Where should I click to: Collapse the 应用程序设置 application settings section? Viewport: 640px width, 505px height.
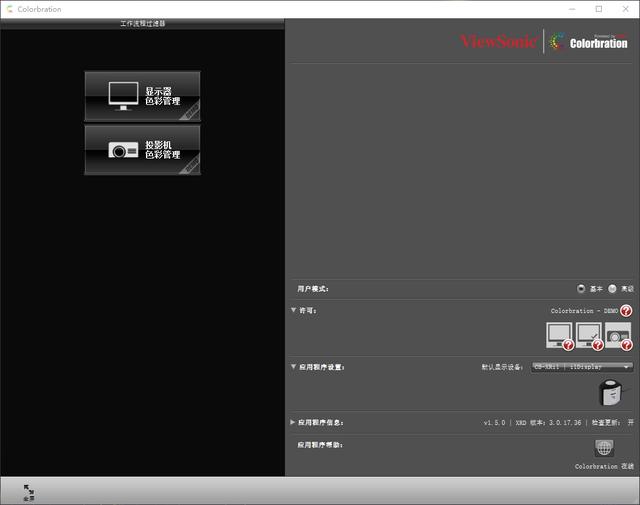(293, 367)
